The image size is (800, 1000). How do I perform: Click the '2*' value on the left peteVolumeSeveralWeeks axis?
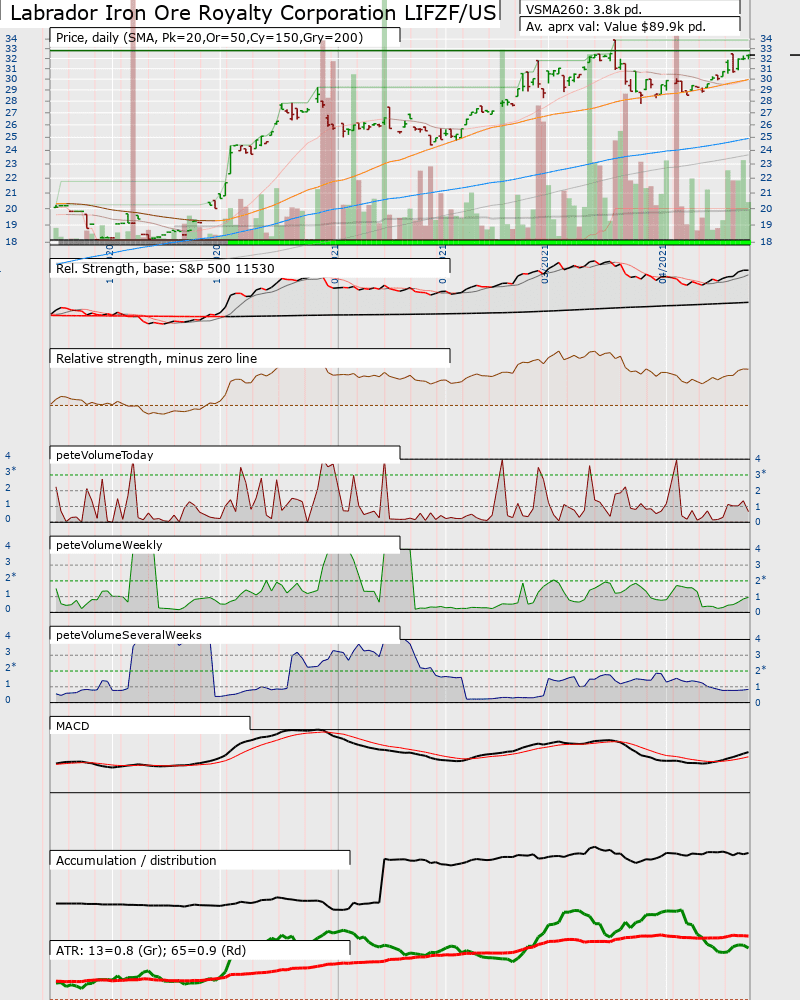10,666
